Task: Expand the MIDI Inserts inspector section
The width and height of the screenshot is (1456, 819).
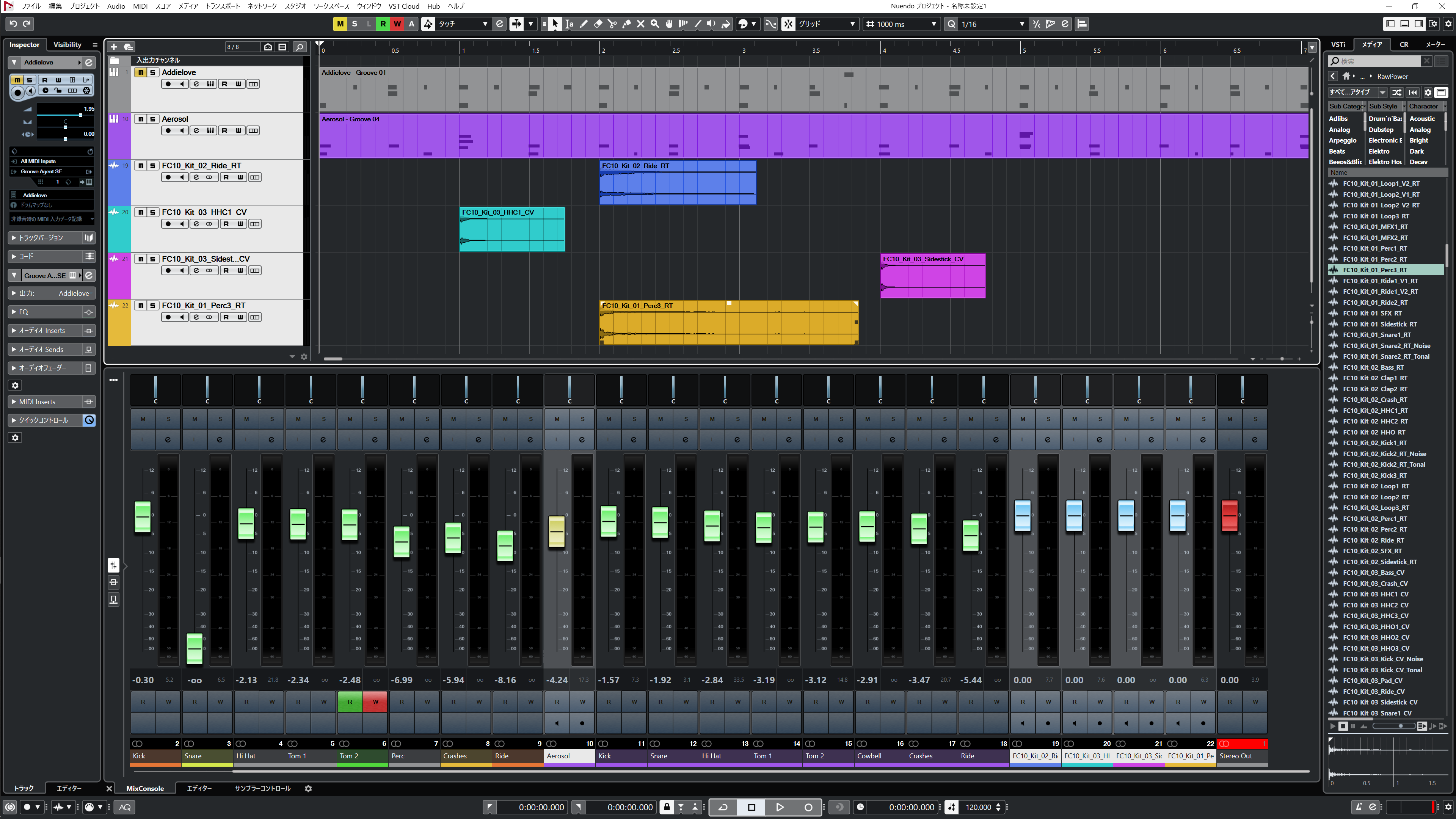Action: point(37,402)
